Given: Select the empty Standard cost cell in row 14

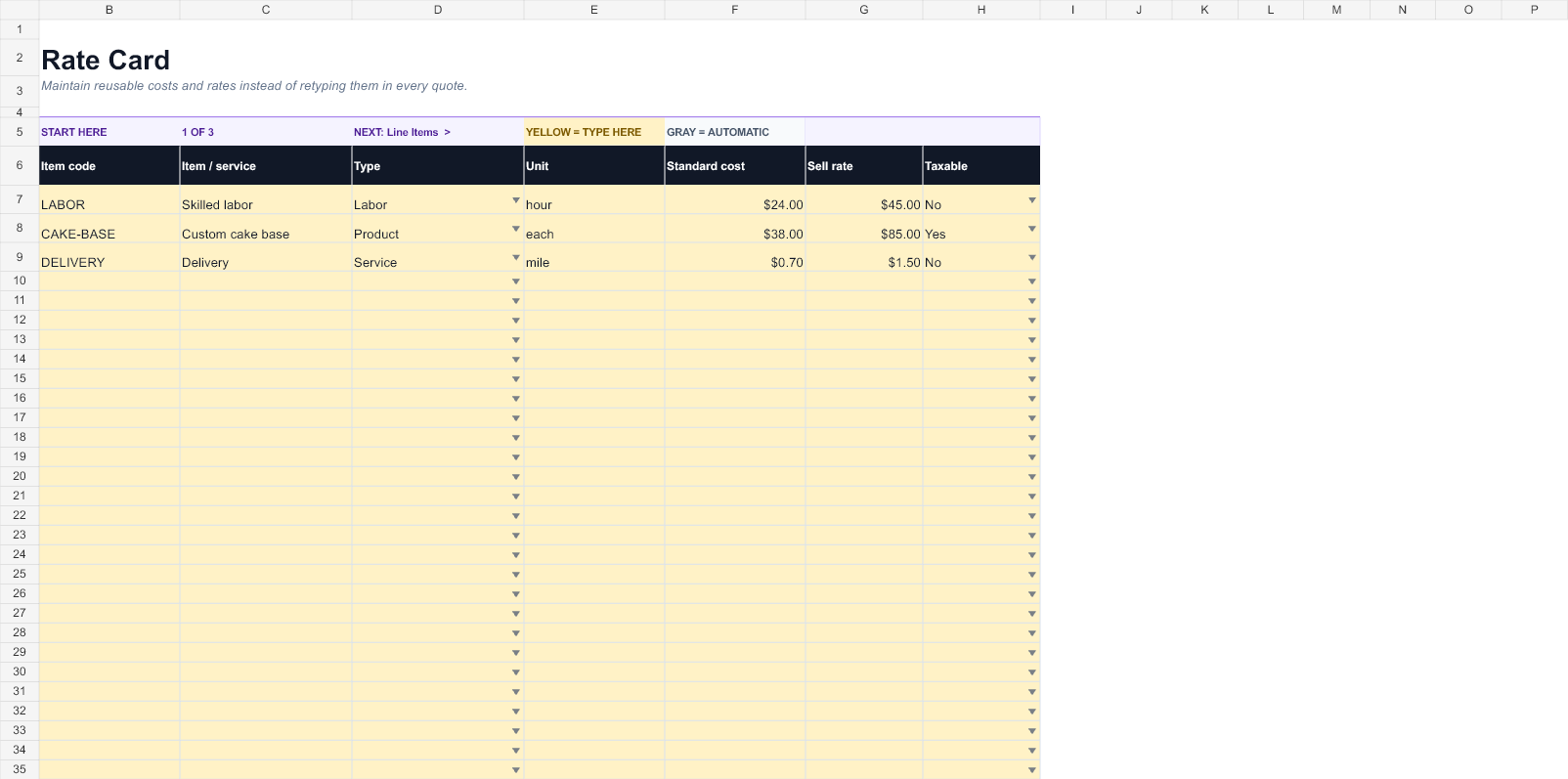Looking at the screenshot, I should [x=735, y=359].
